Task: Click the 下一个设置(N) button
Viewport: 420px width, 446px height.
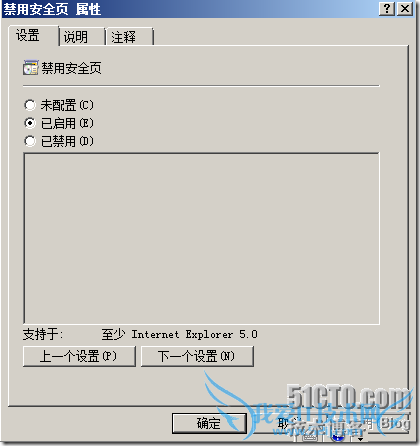Action: click(x=197, y=356)
